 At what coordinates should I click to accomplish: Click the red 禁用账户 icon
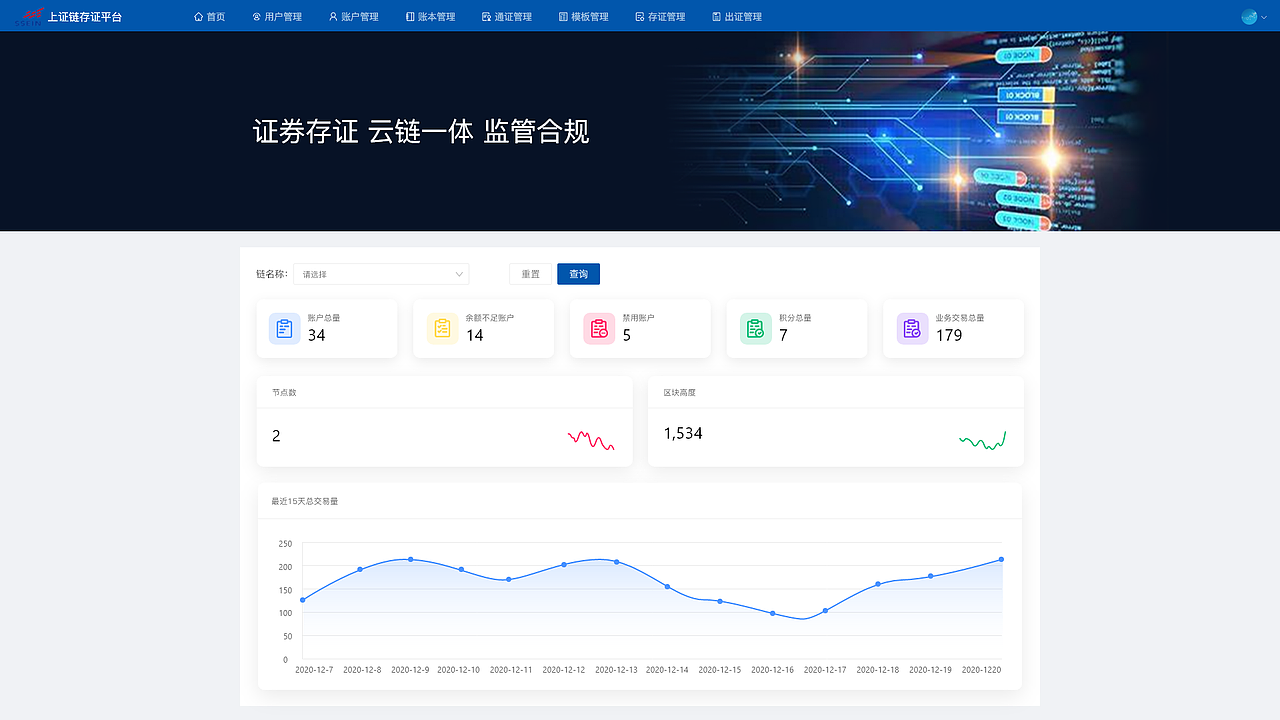click(x=599, y=328)
